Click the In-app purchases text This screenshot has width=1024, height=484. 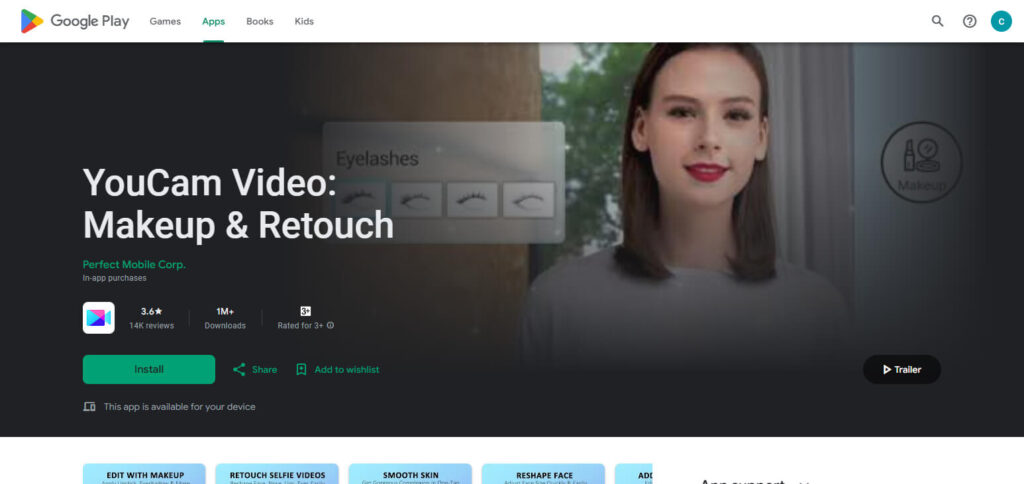pyautogui.click(x=114, y=278)
